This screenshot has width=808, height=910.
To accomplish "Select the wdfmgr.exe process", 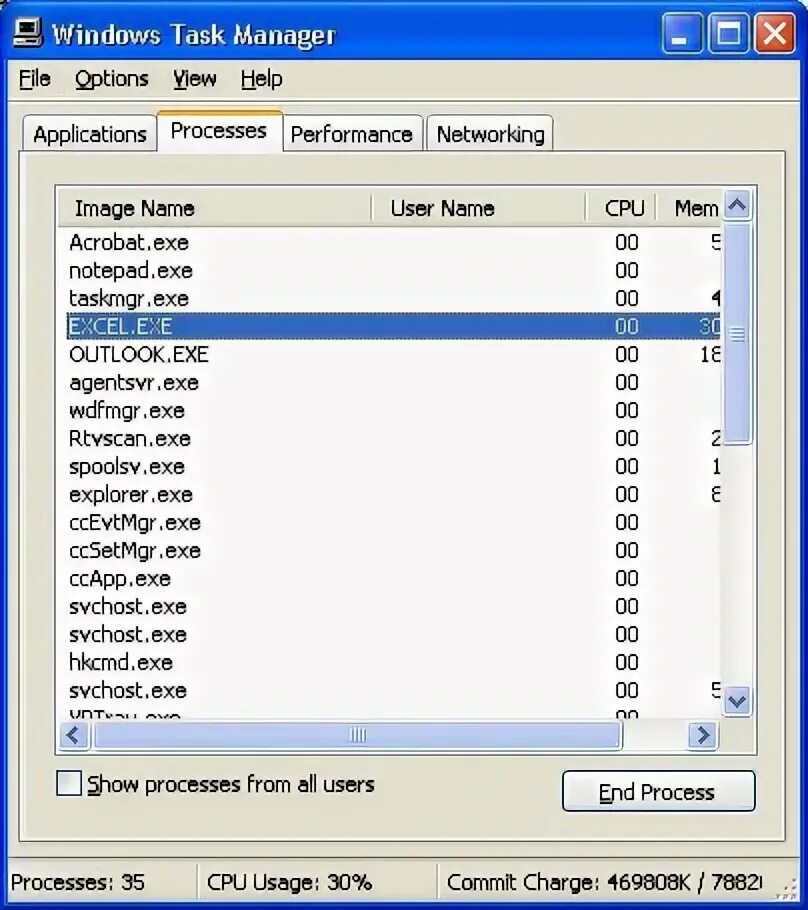I will (394, 410).
